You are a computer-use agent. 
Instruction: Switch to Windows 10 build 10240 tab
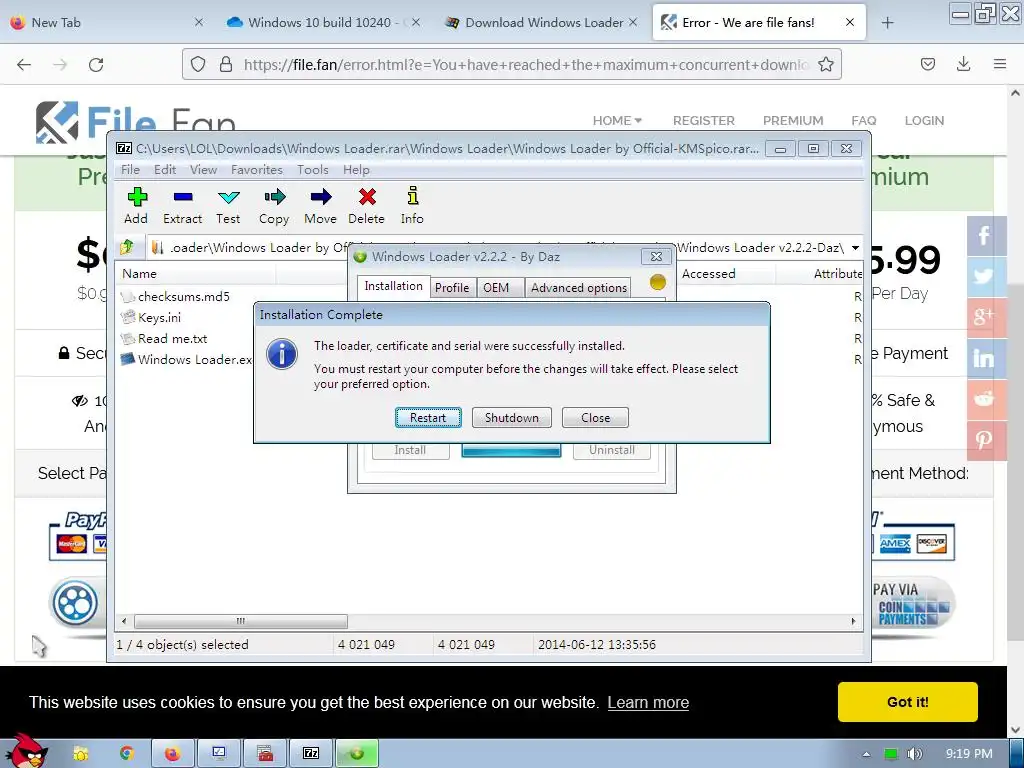(324, 23)
